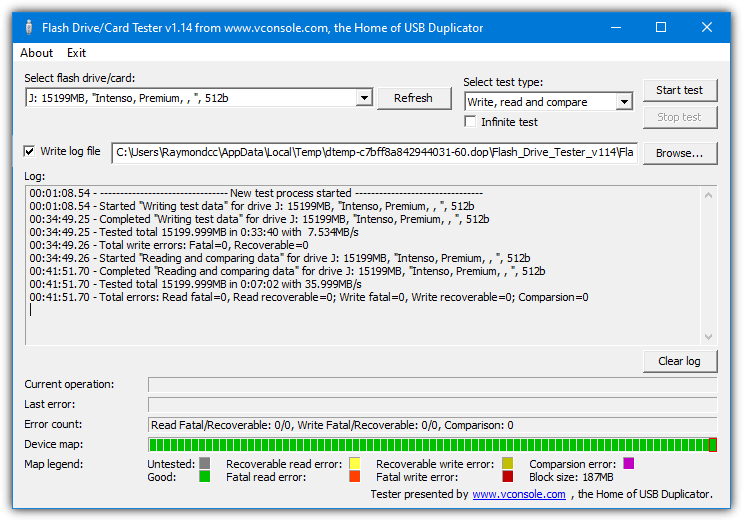Click the orange Fatal read error swatch

(x=354, y=476)
